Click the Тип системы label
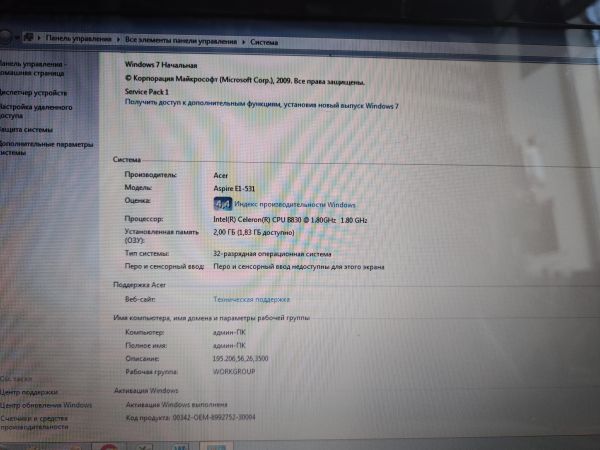This screenshot has width=600, height=450. coord(147,253)
